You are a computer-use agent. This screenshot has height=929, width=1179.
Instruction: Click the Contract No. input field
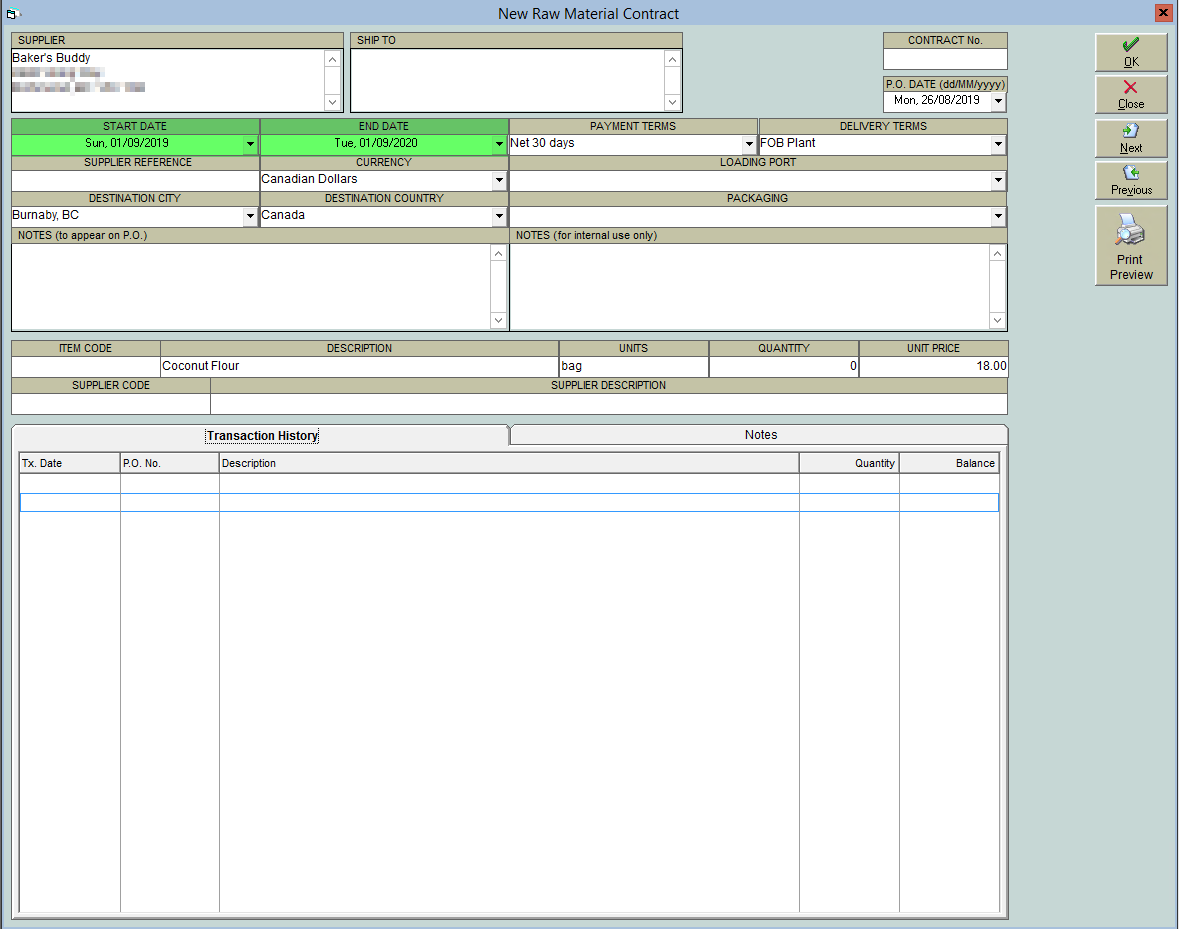point(945,59)
